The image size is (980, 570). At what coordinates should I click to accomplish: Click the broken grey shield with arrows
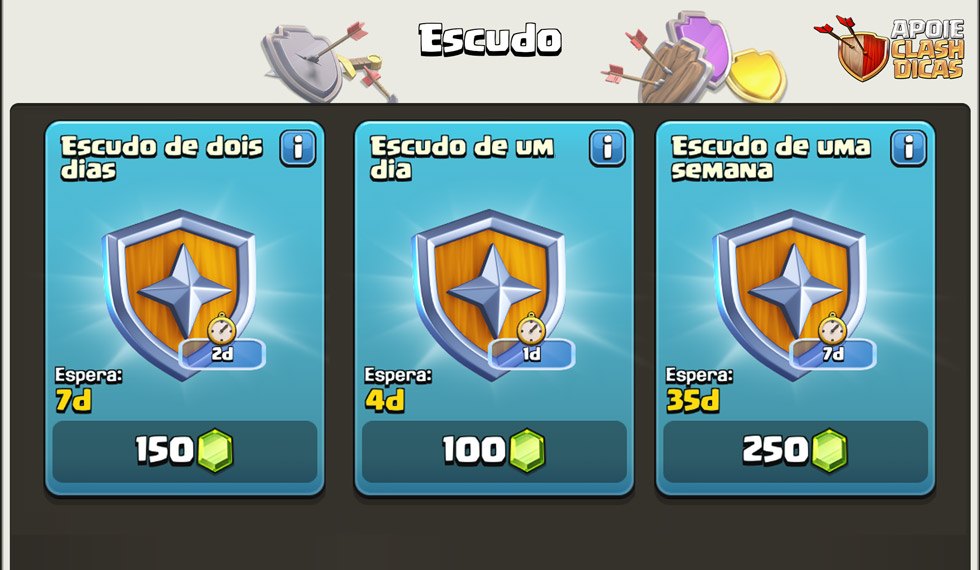pyautogui.click(x=327, y=61)
